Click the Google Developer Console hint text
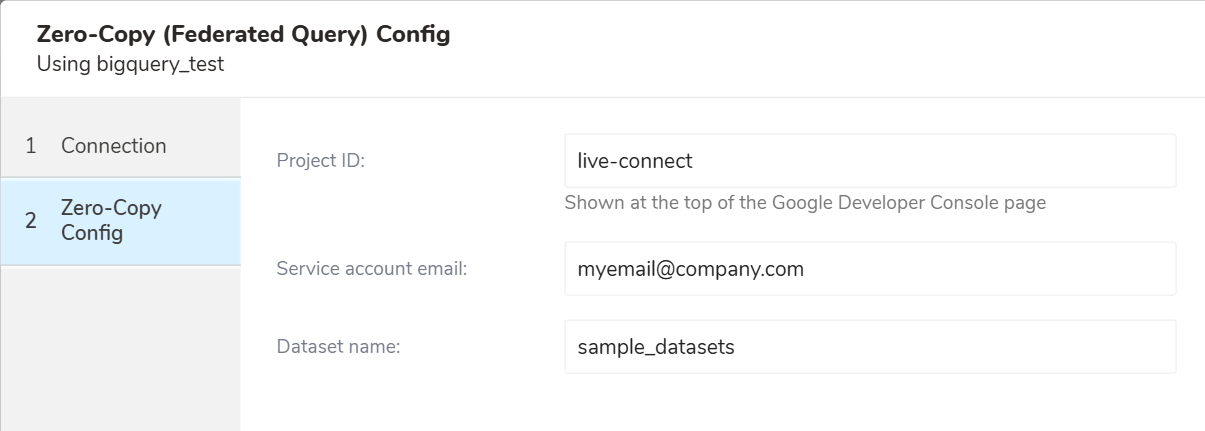 [805, 203]
